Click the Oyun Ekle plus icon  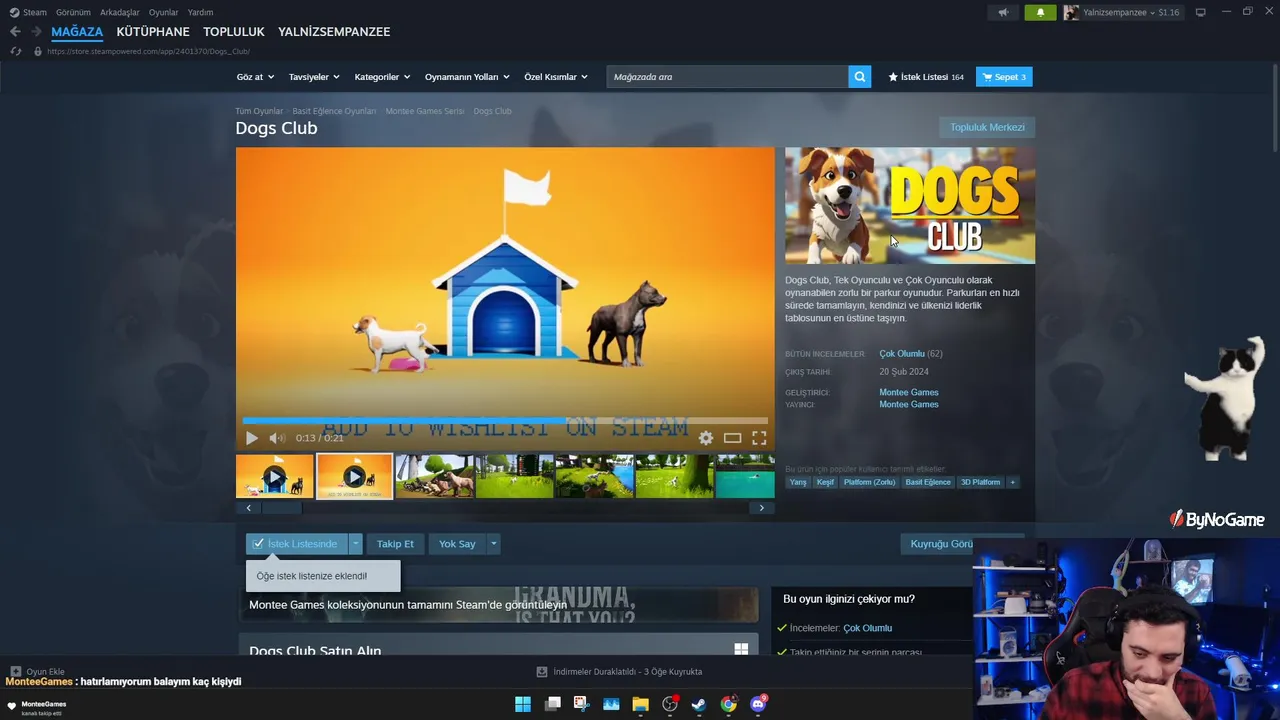pos(16,672)
